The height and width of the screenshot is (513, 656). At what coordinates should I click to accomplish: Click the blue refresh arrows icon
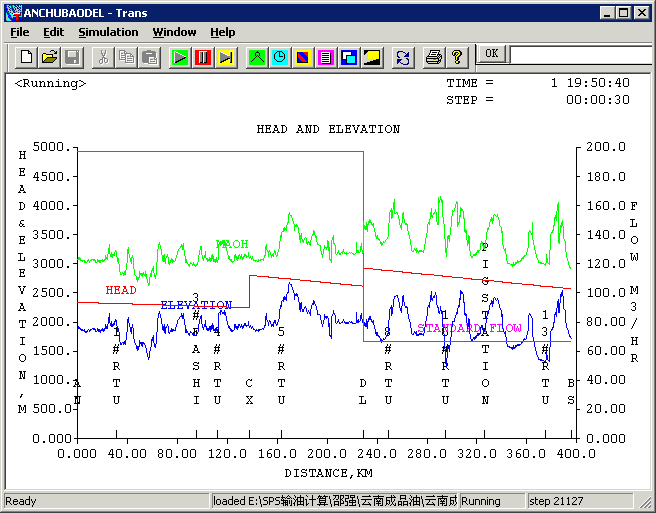[x=403, y=57]
